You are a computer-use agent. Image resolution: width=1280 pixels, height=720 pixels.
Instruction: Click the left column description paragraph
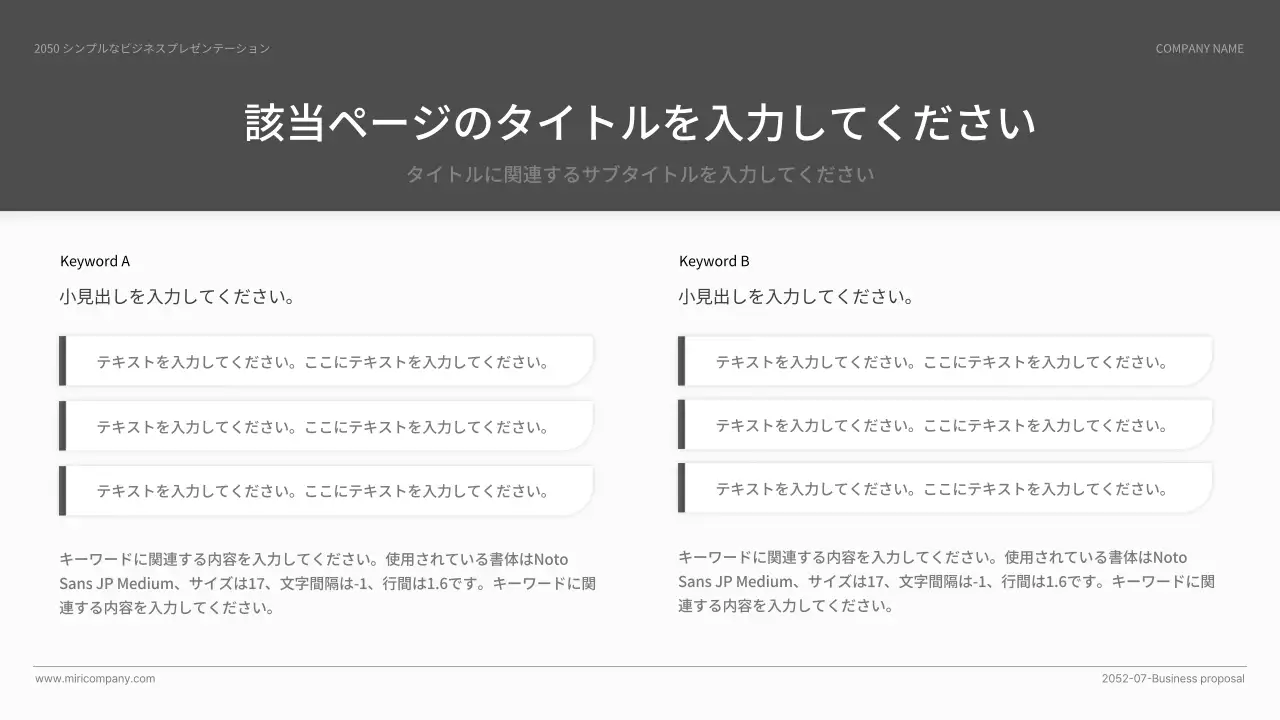328,582
